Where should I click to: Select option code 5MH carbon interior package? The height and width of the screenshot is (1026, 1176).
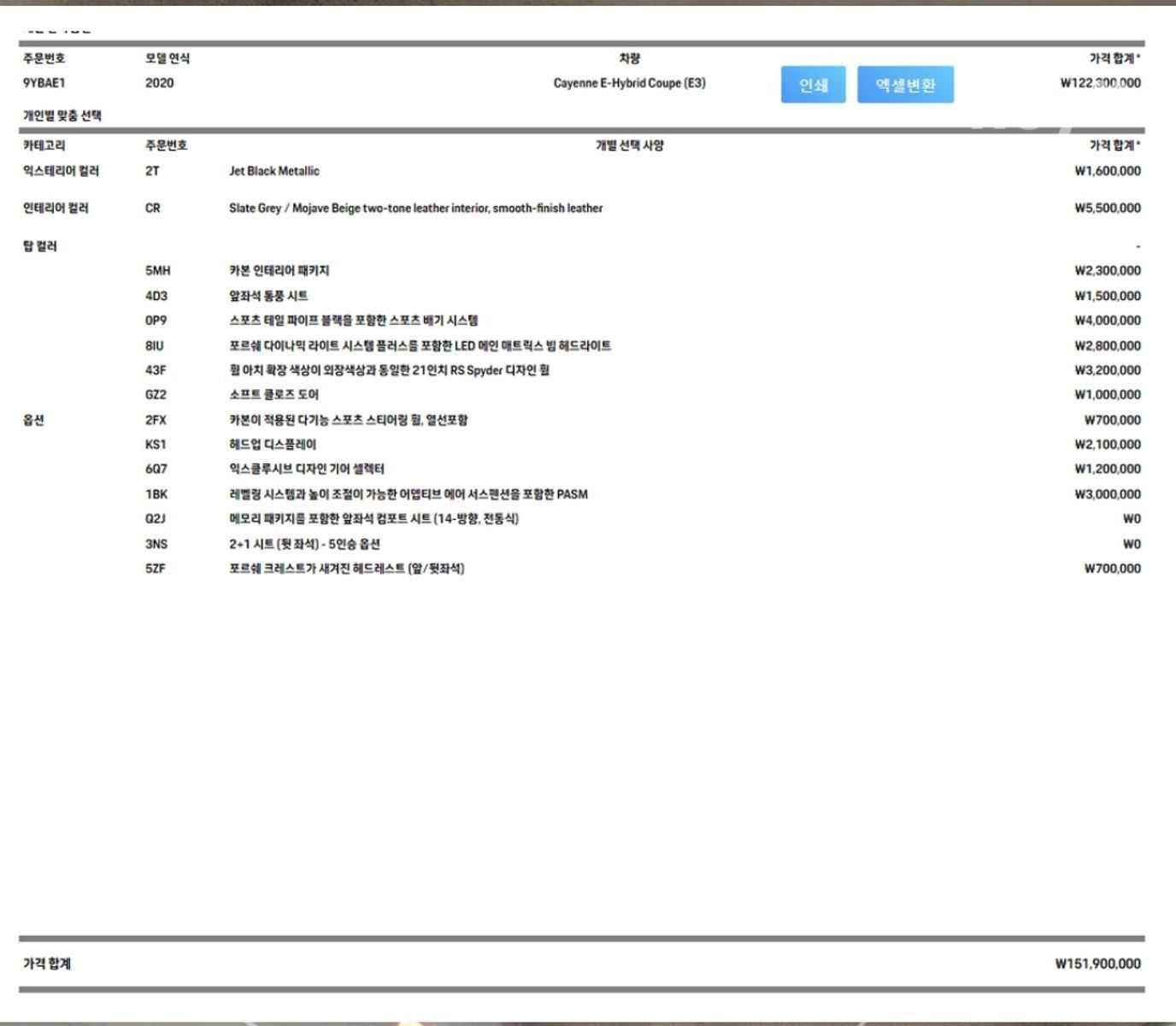click(643, 270)
